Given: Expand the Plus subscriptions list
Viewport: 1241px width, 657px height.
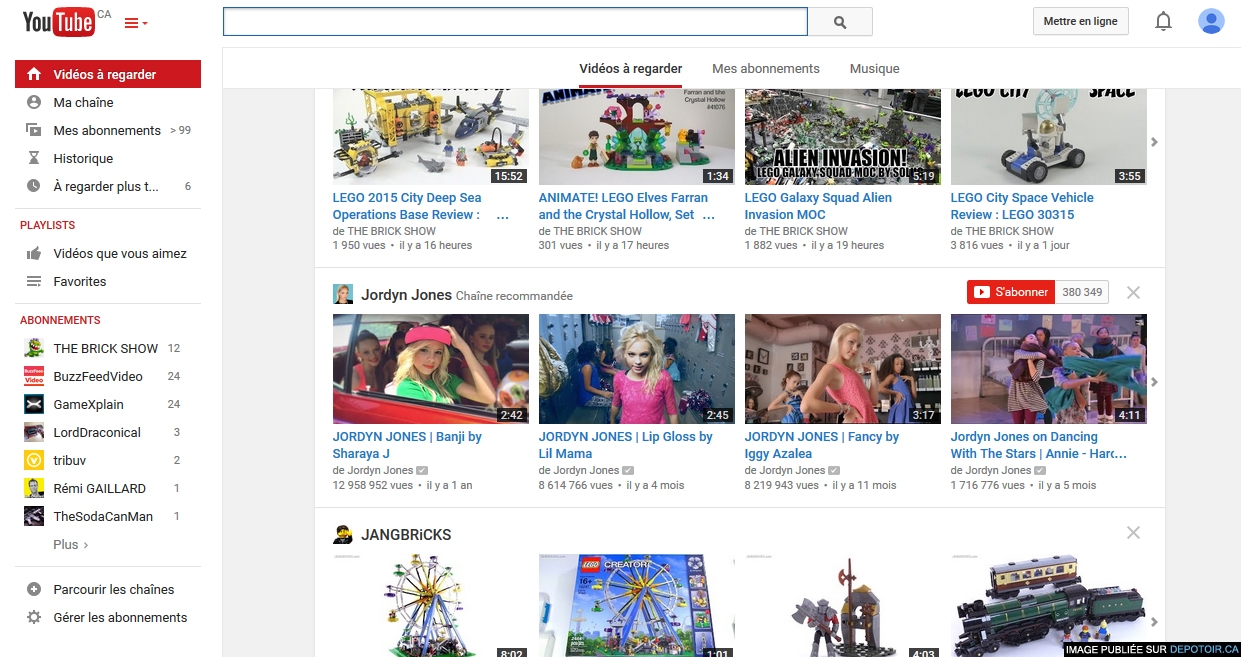Looking at the screenshot, I should click(71, 544).
